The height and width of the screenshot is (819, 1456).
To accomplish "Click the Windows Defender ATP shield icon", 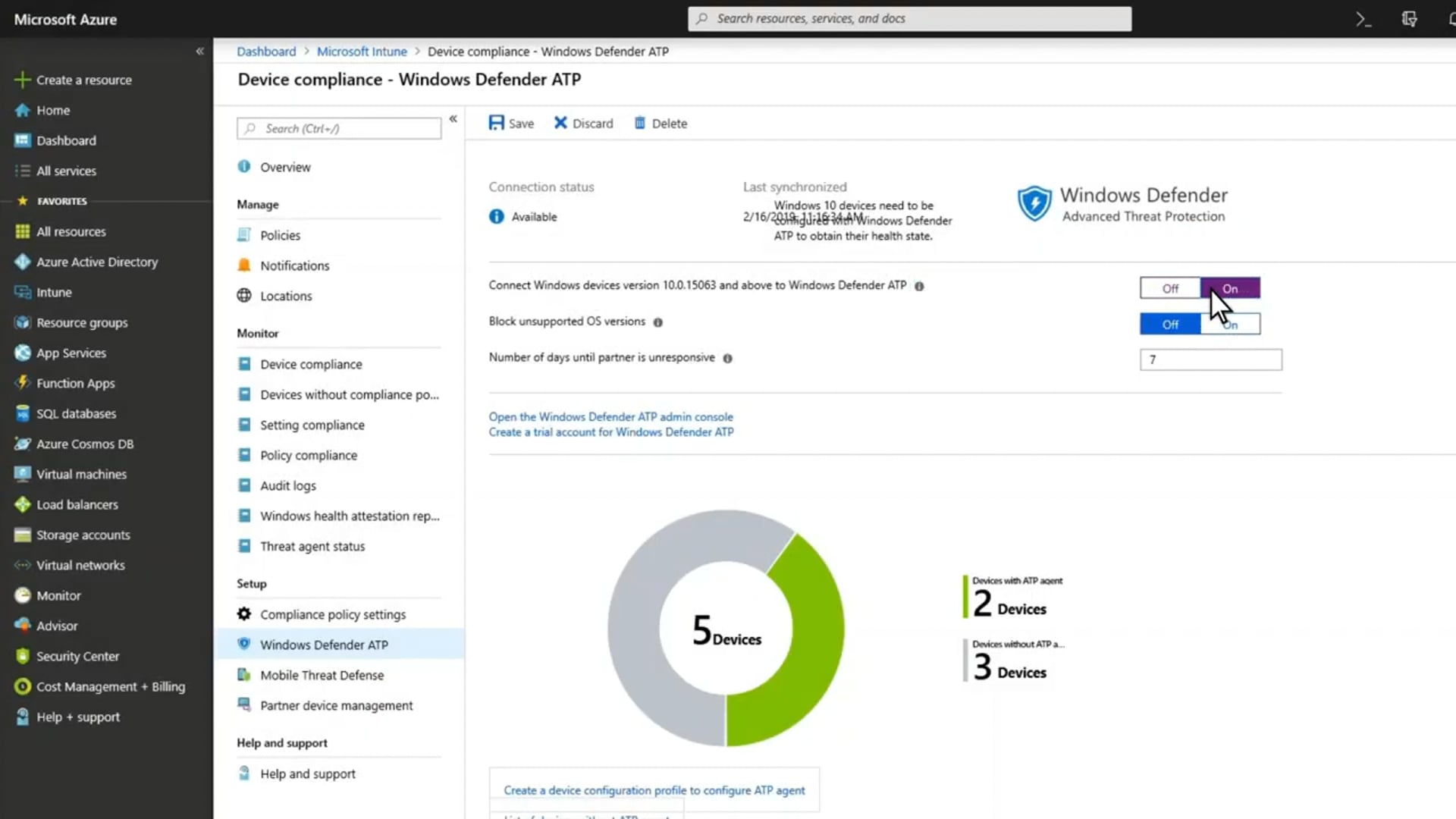I will click(x=1033, y=204).
